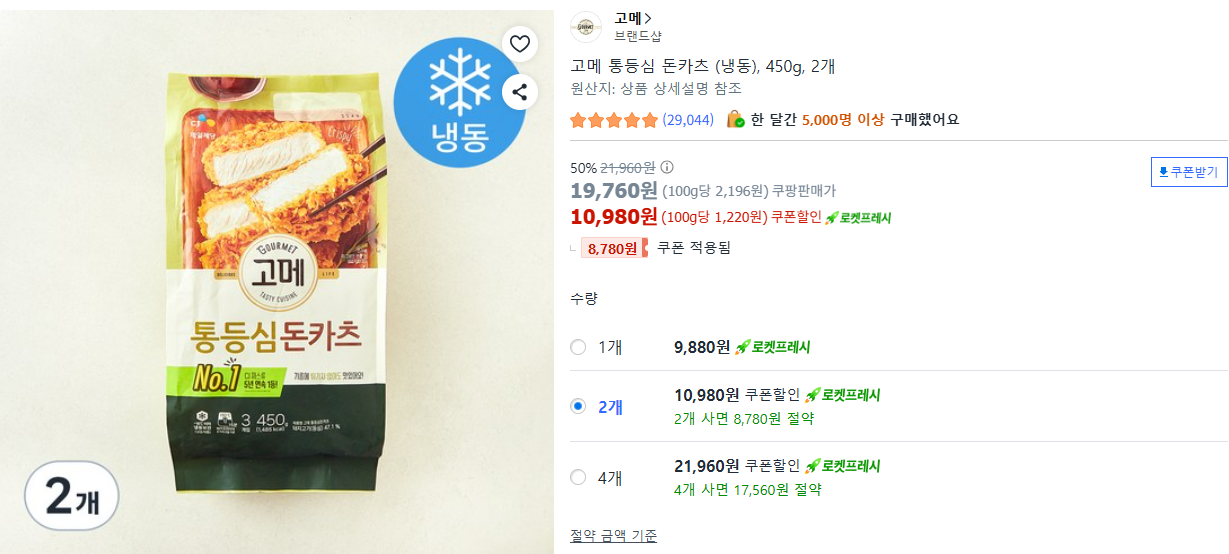Open the share icon on product image

pos(520,93)
